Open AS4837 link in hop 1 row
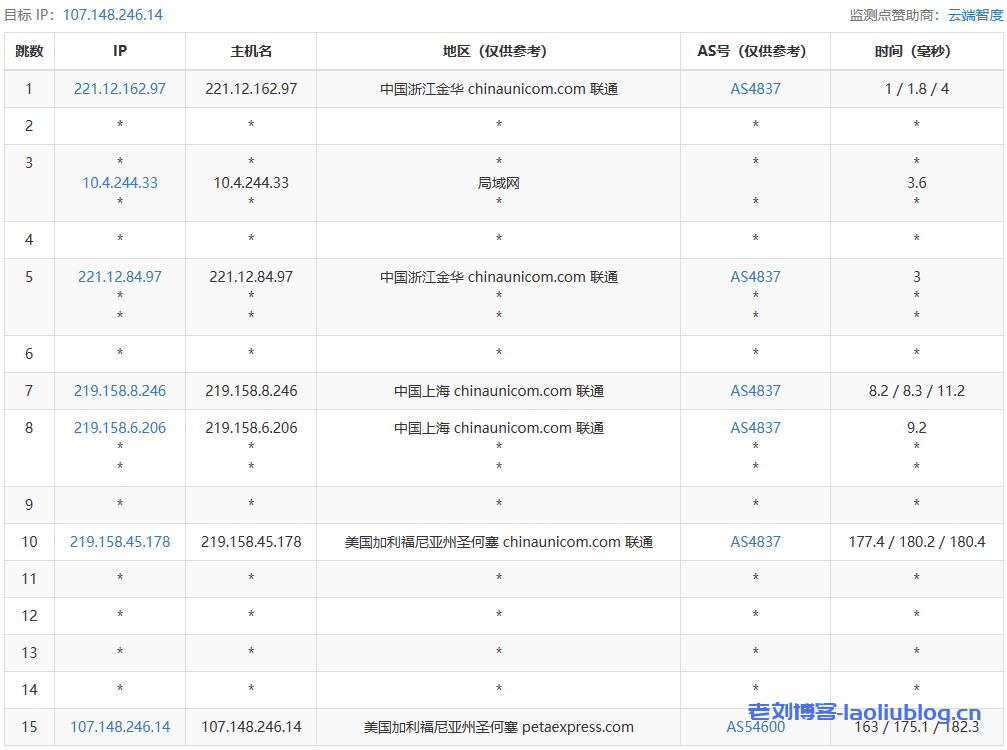1007x750 pixels. 755,89
